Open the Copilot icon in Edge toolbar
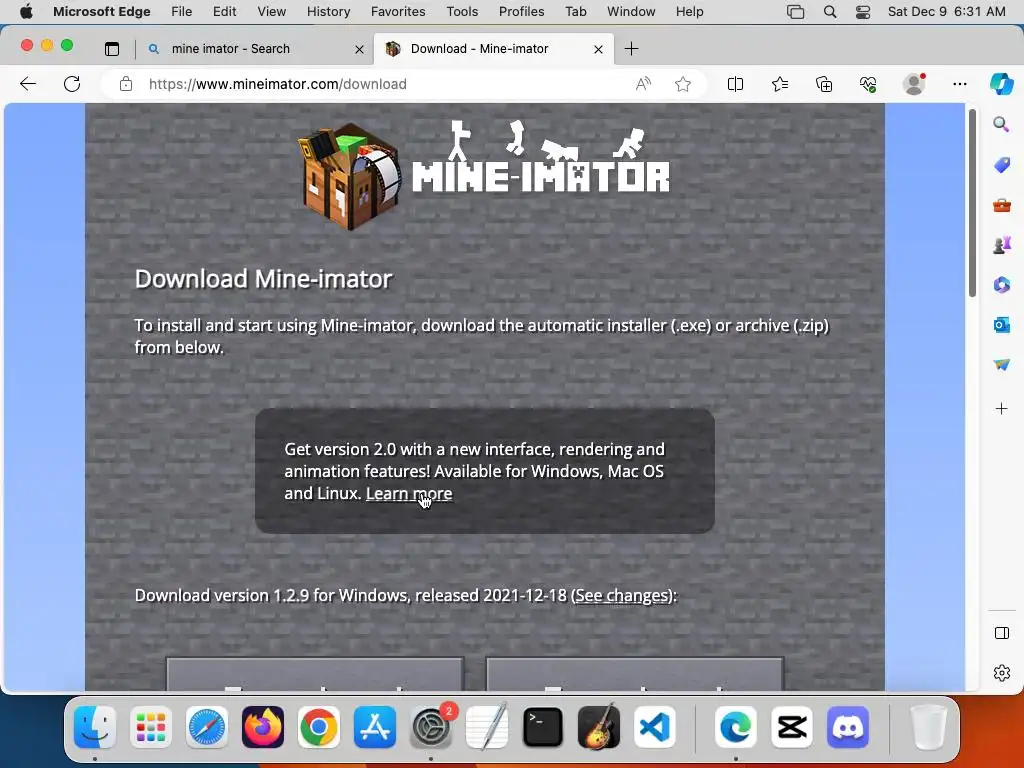 (1002, 84)
